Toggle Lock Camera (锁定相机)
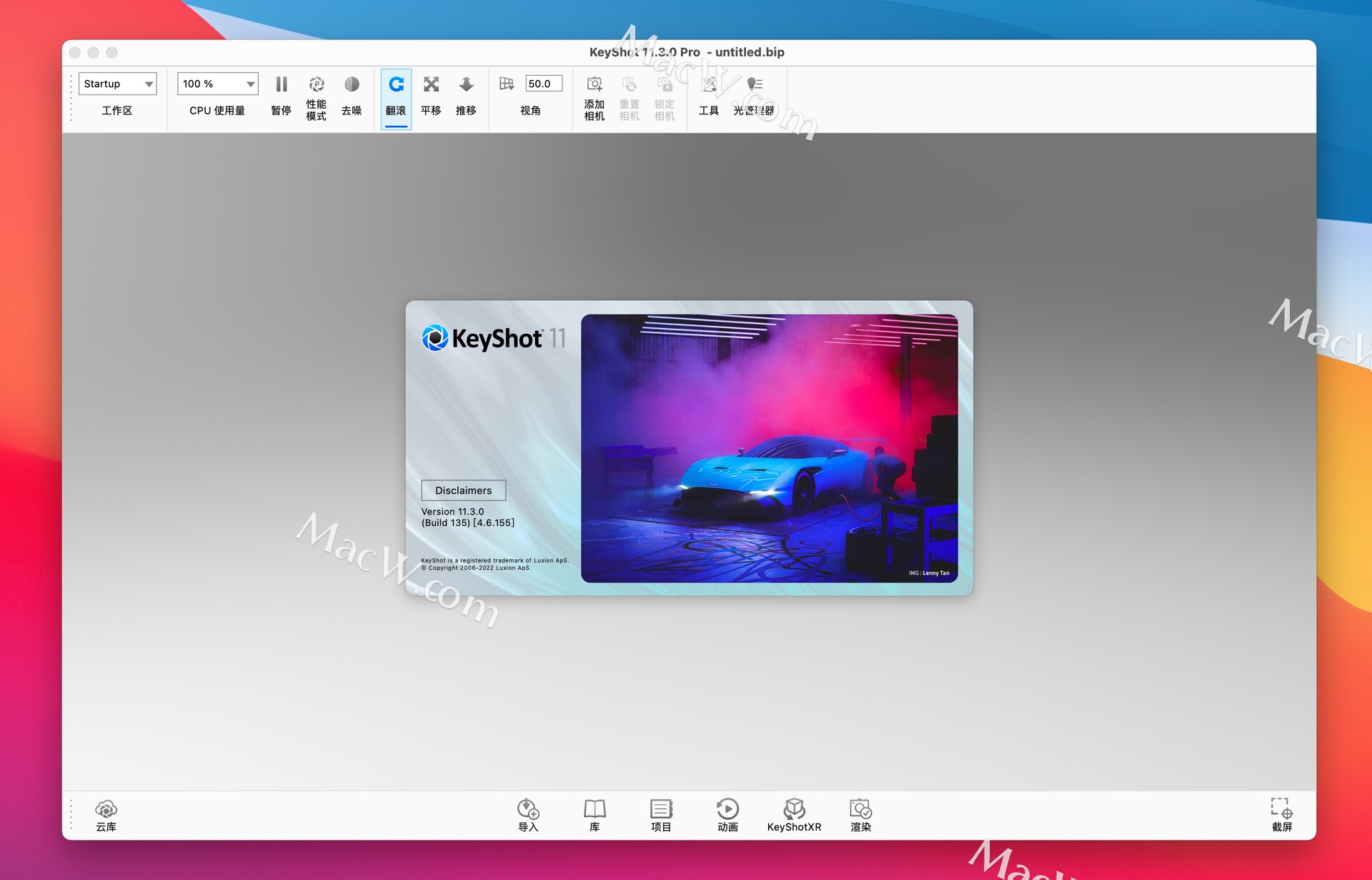Viewport: 1372px width, 880px height. click(x=665, y=98)
